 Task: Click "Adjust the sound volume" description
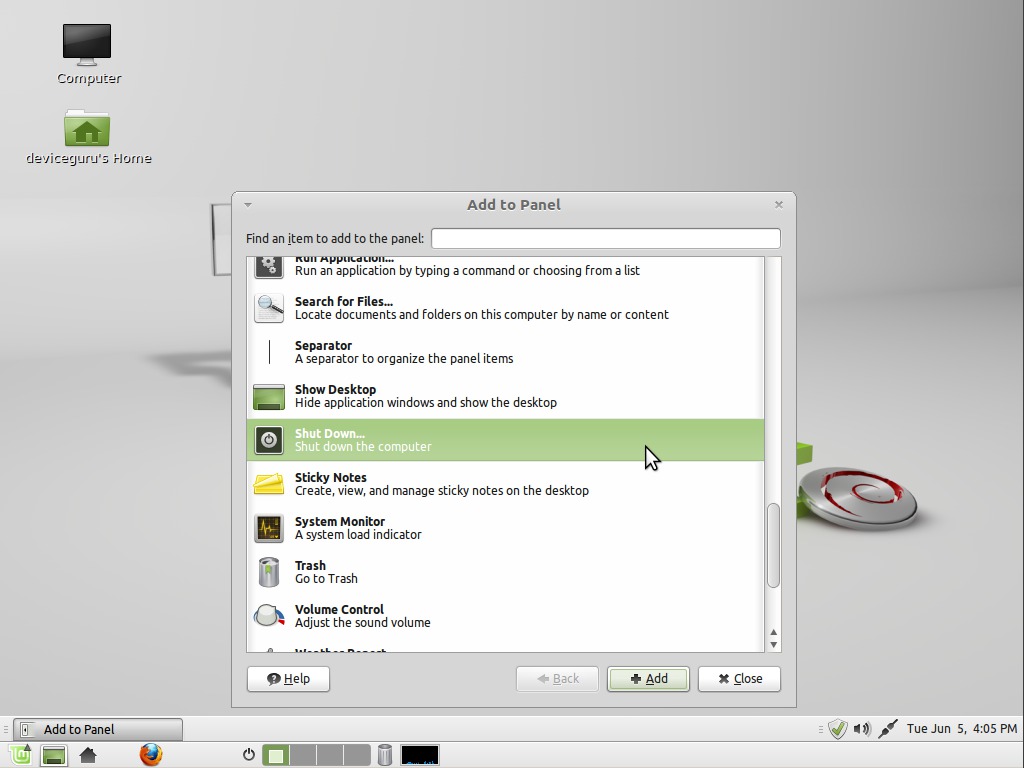click(x=362, y=622)
